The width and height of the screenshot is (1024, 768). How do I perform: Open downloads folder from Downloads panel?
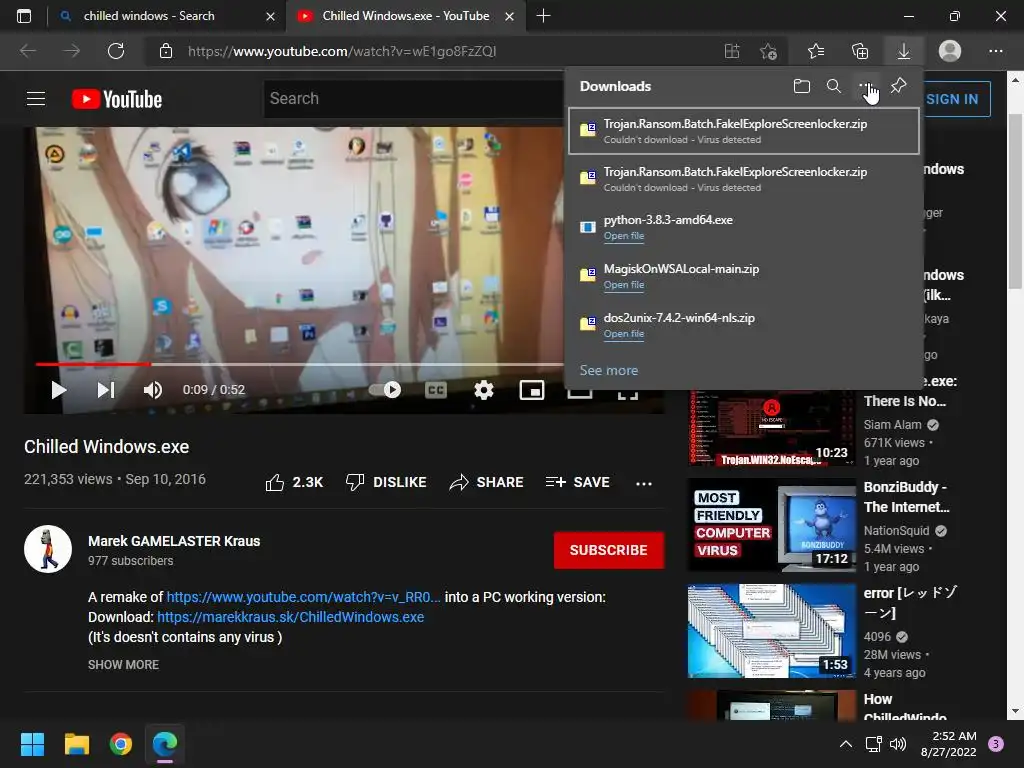[802, 86]
